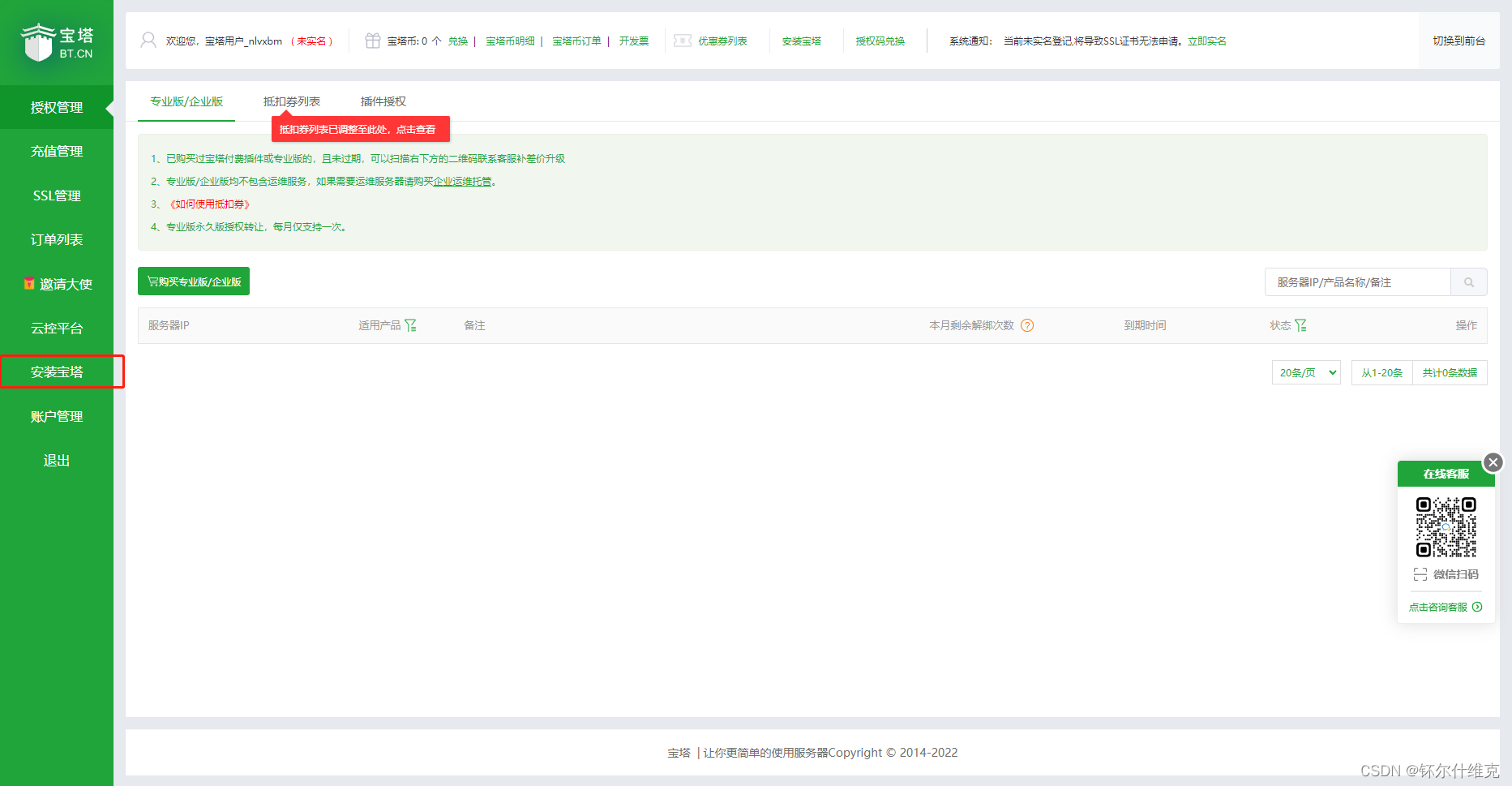Switch to 抵扣券列表 tab
1512x786 pixels.
pos(292,101)
